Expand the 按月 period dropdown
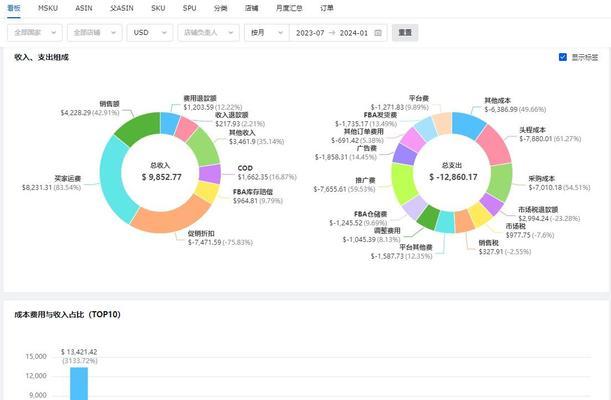Viewport: 611px width, 400px height. click(267, 33)
